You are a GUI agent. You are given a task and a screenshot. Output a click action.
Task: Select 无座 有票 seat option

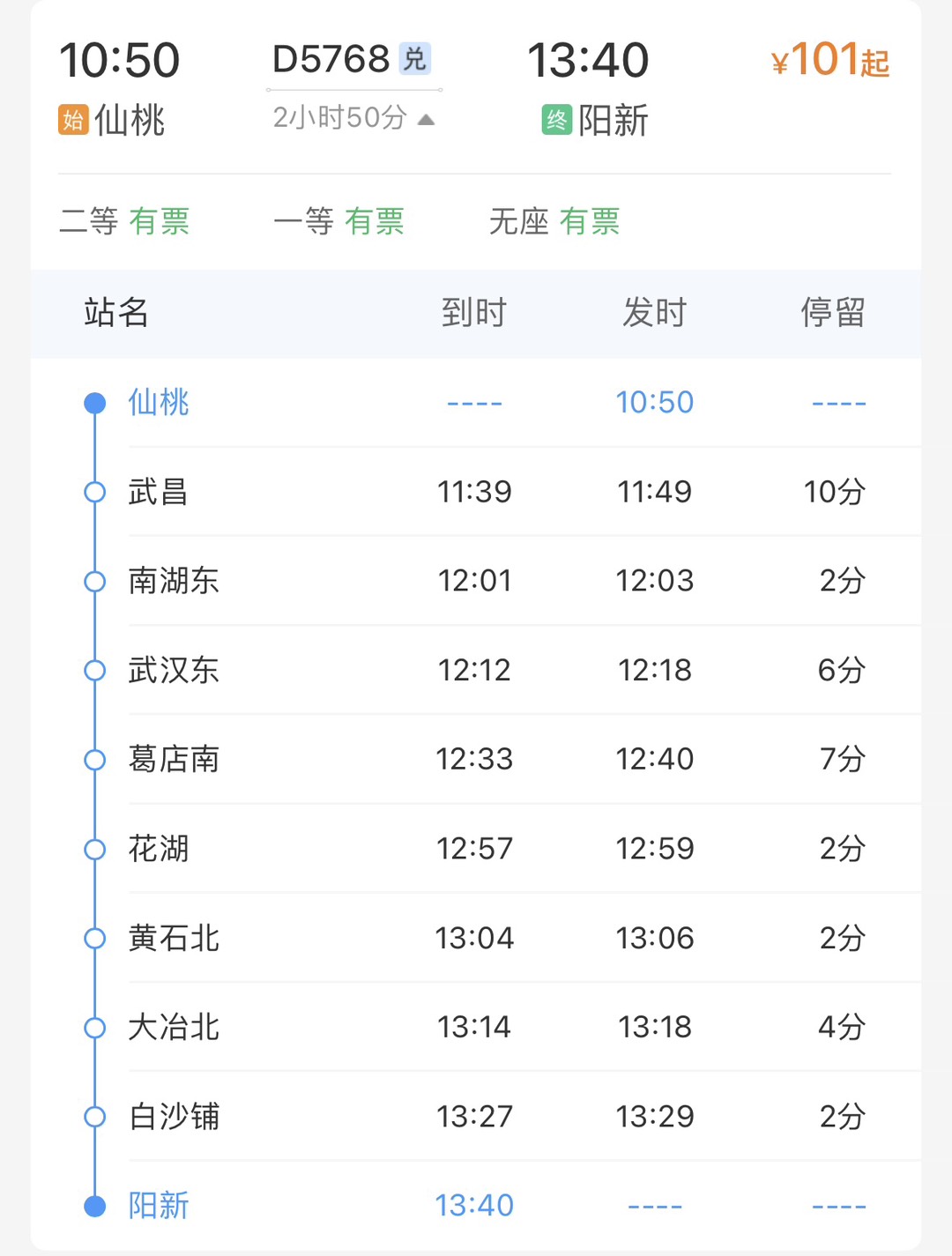554,221
